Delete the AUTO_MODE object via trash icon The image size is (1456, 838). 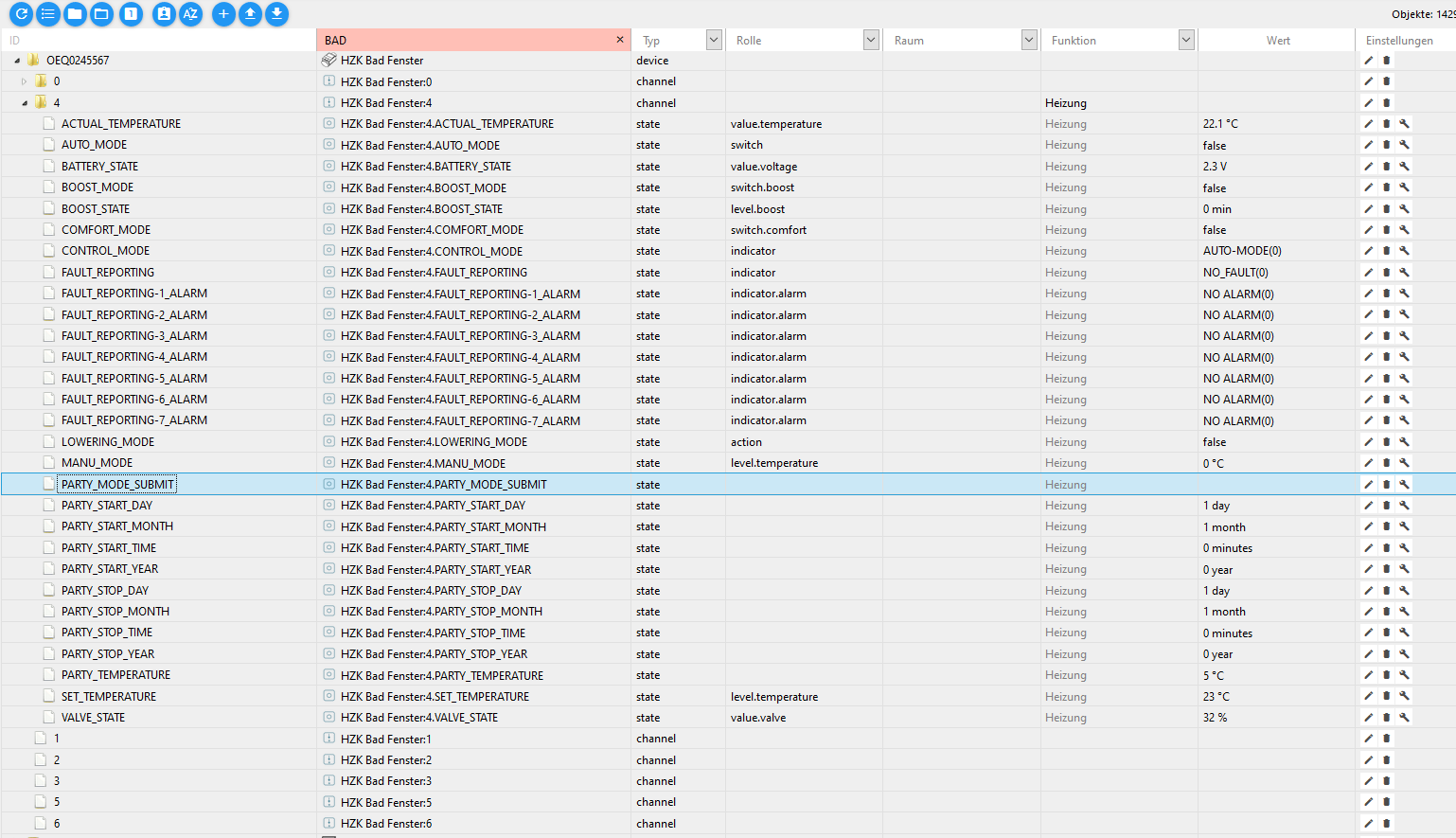[1387, 145]
